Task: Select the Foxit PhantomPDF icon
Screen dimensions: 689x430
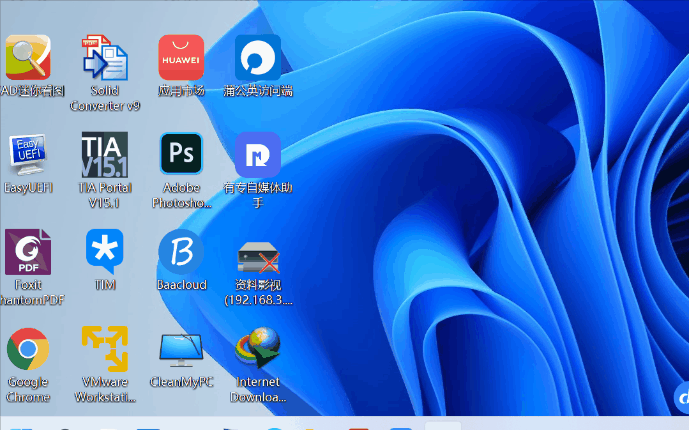Action: pyautogui.click(x=28, y=252)
